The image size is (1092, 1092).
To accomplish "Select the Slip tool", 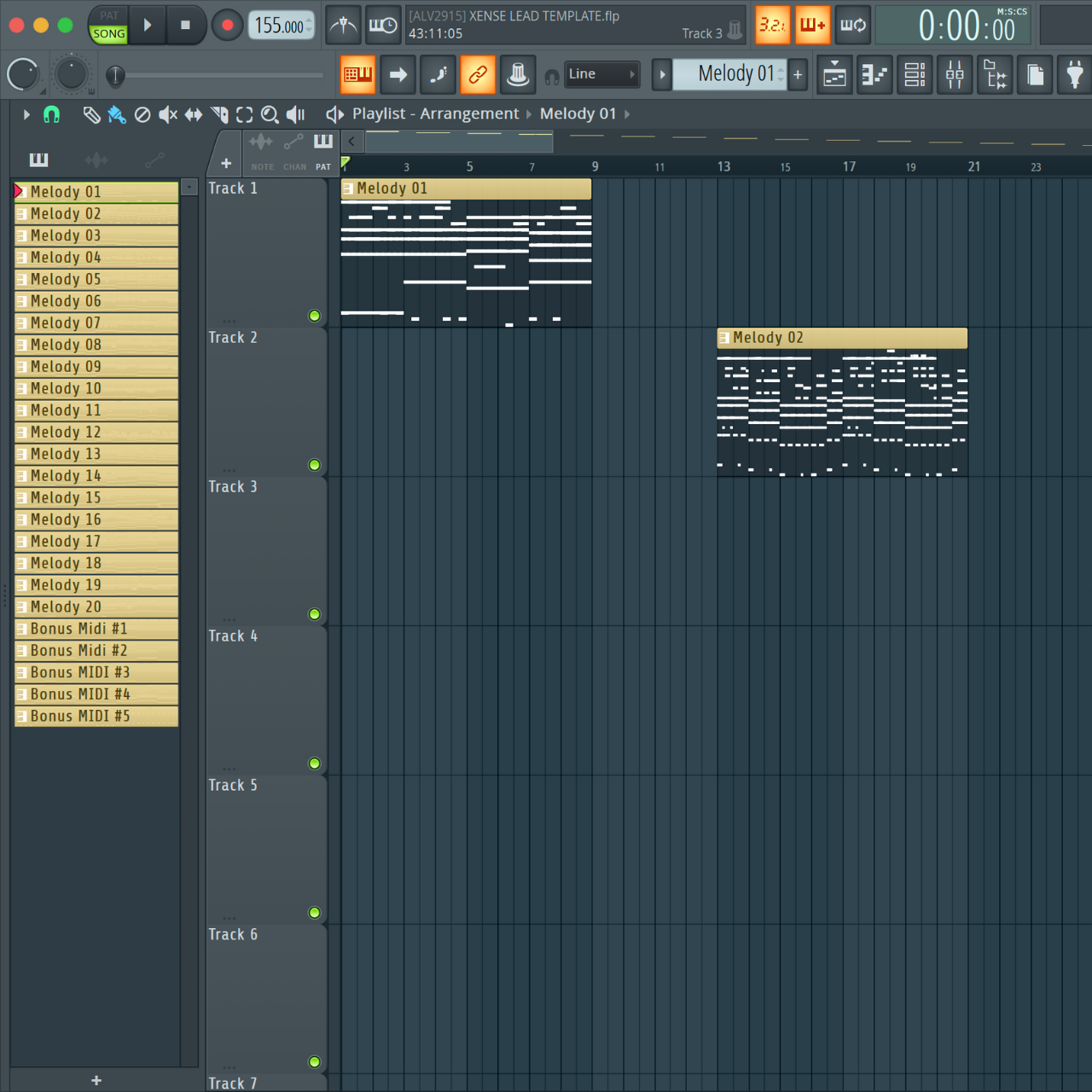I will (x=194, y=114).
